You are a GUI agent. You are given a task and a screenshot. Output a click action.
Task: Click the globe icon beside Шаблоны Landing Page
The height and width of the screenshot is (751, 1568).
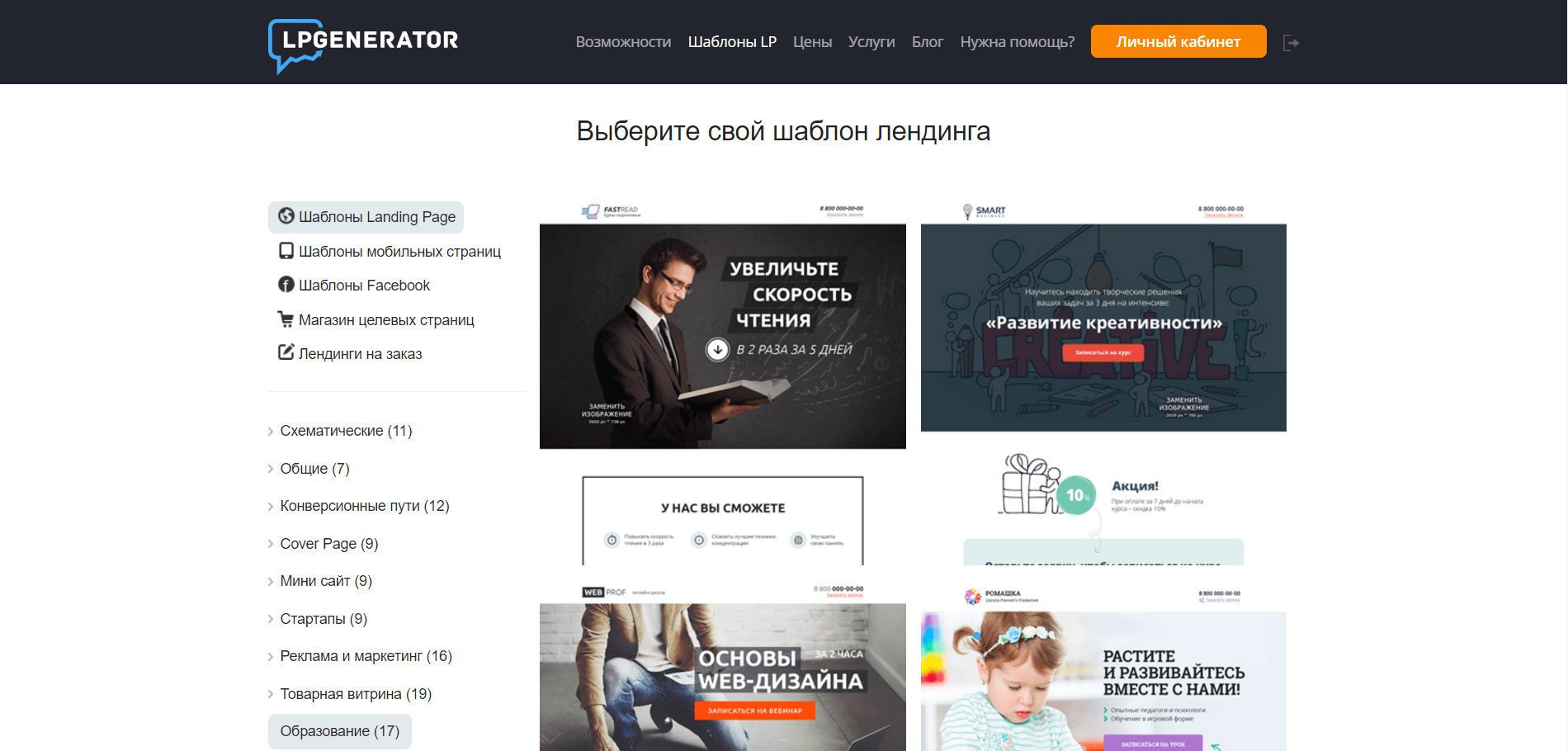pyautogui.click(x=286, y=215)
